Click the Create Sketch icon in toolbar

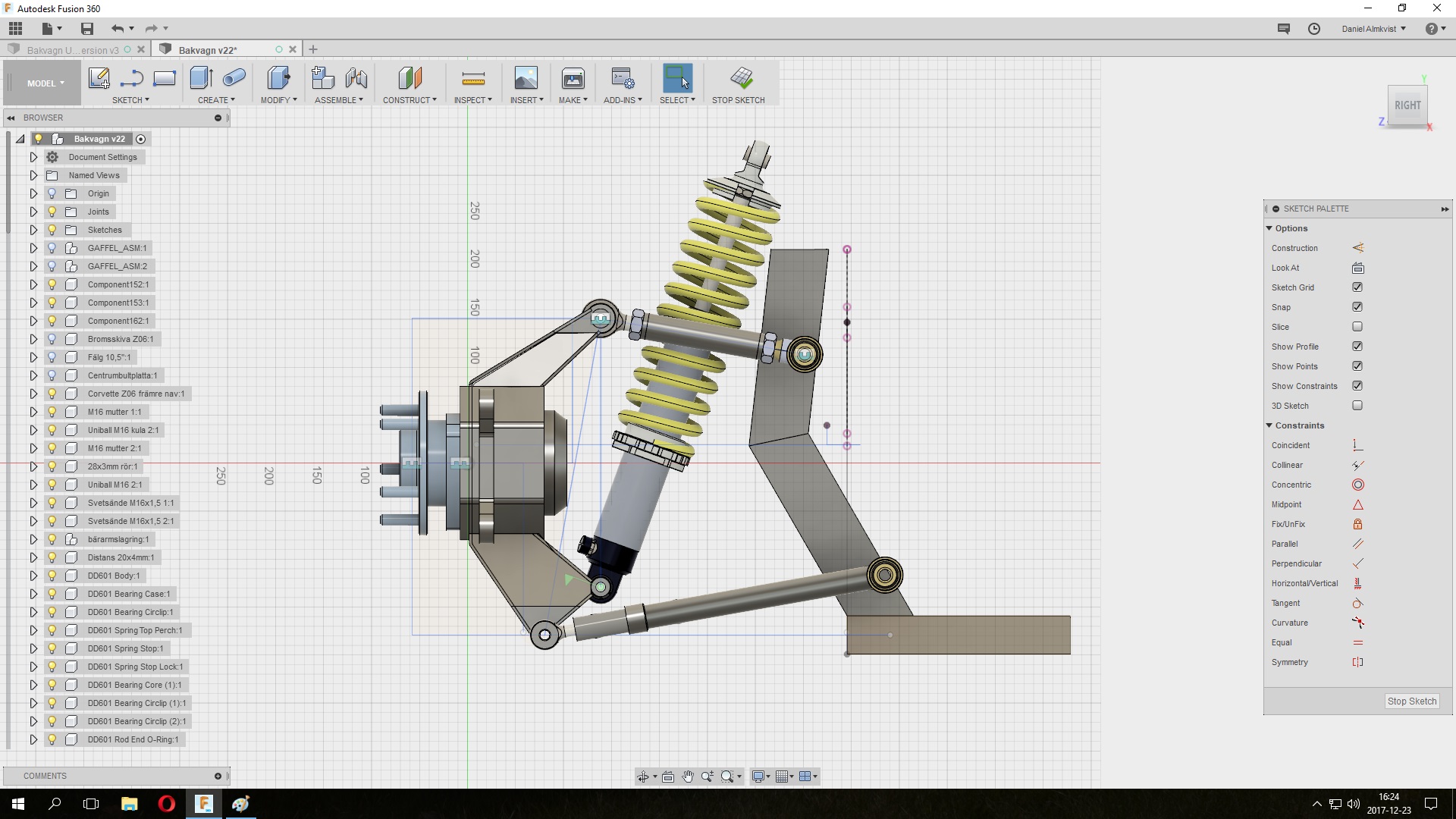[x=99, y=78]
